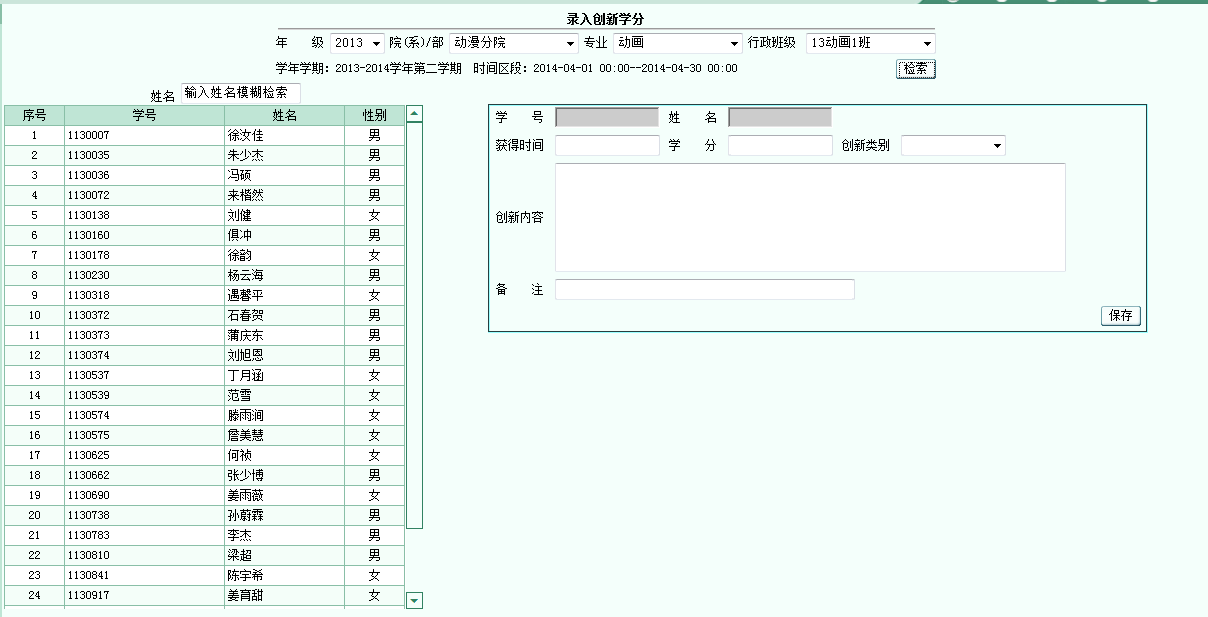The image size is (1208, 617).
Task: Focus the 姓名 fuzzy search input box
Action: click(240, 93)
